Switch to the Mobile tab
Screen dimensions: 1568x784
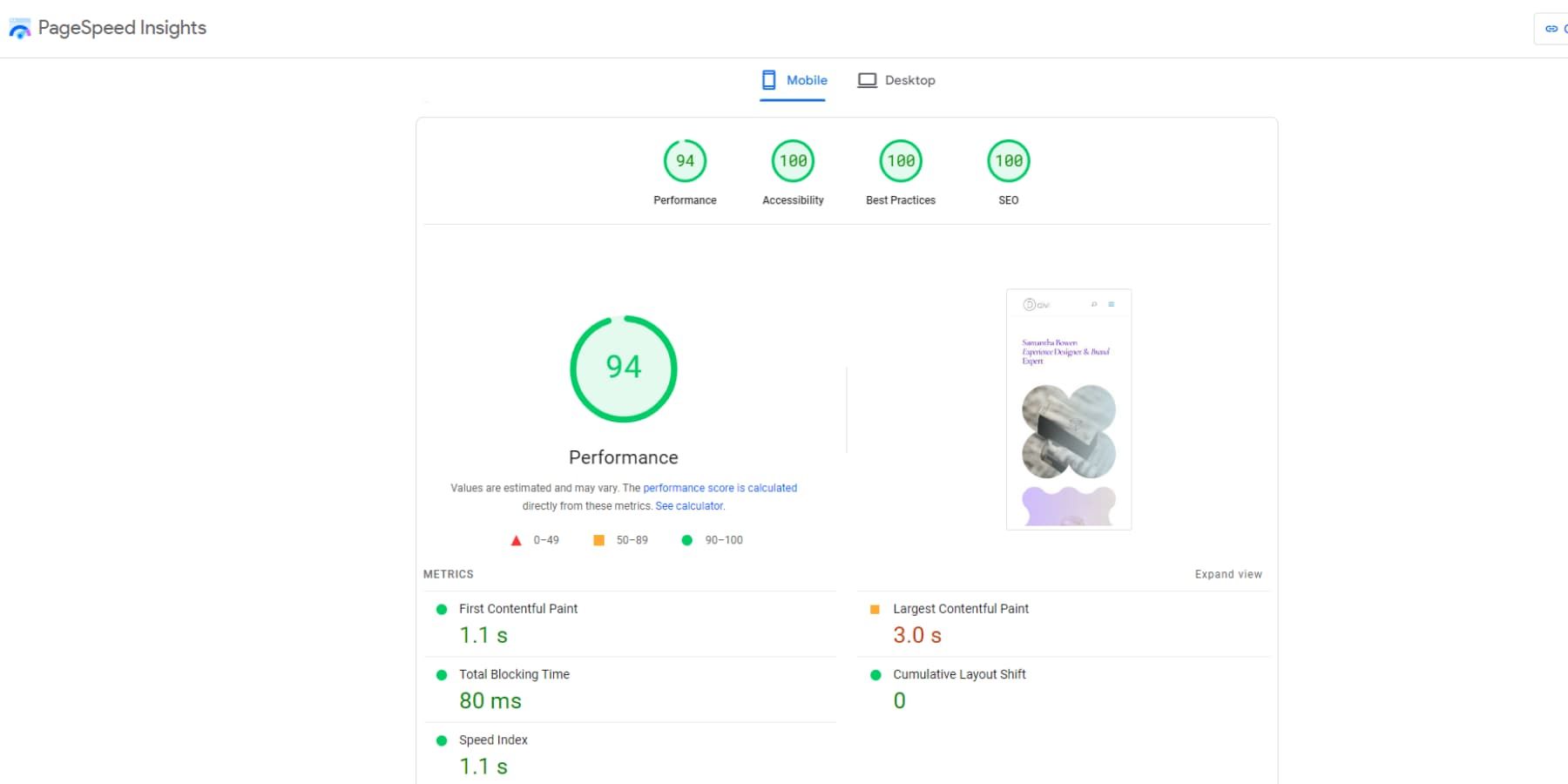tap(794, 80)
